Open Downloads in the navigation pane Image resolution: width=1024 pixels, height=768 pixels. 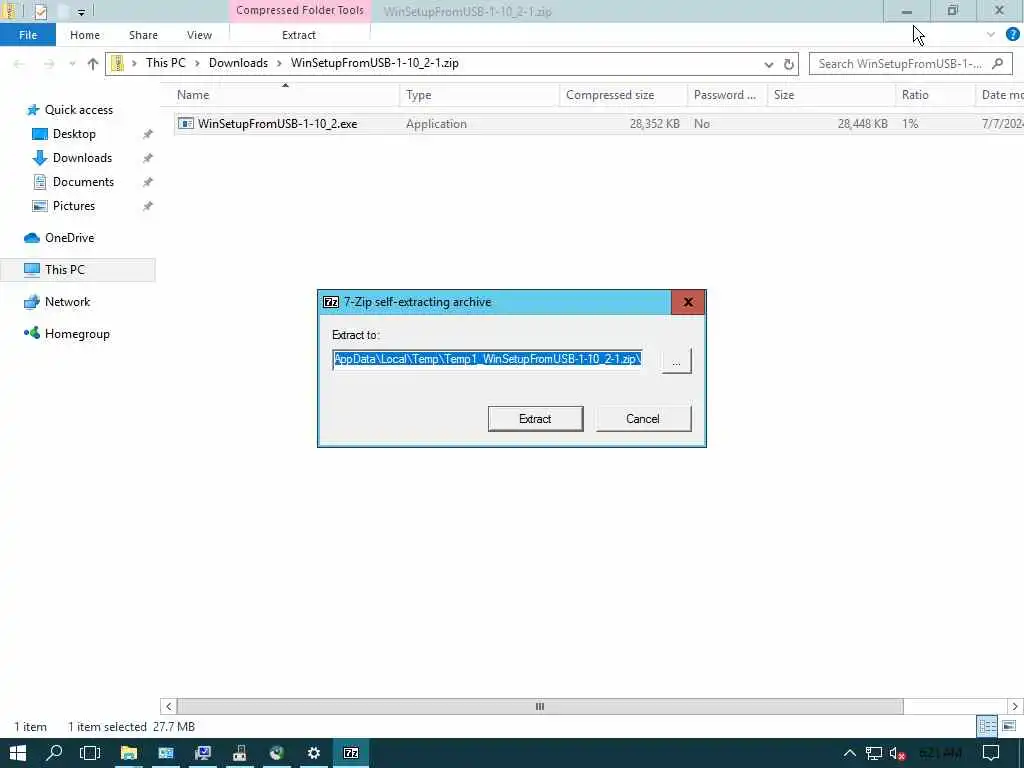(82, 158)
